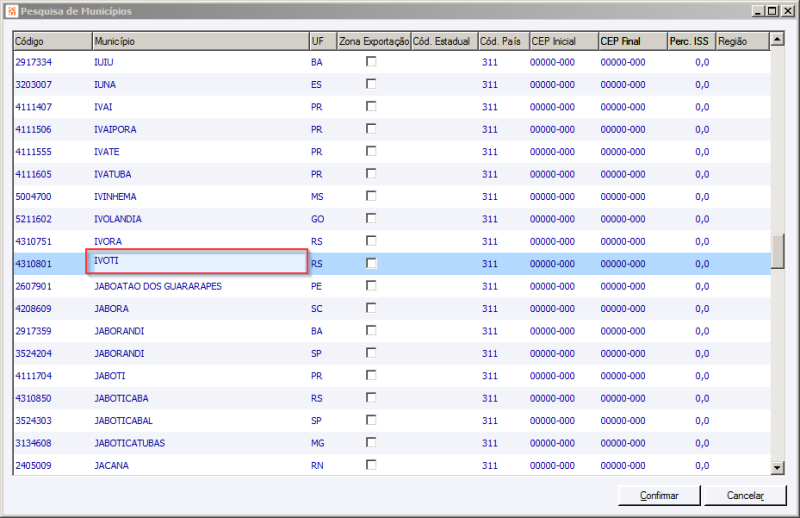Click code 2405009 cell
Screen dimensions: 800x518
pyautogui.click(x=34, y=465)
